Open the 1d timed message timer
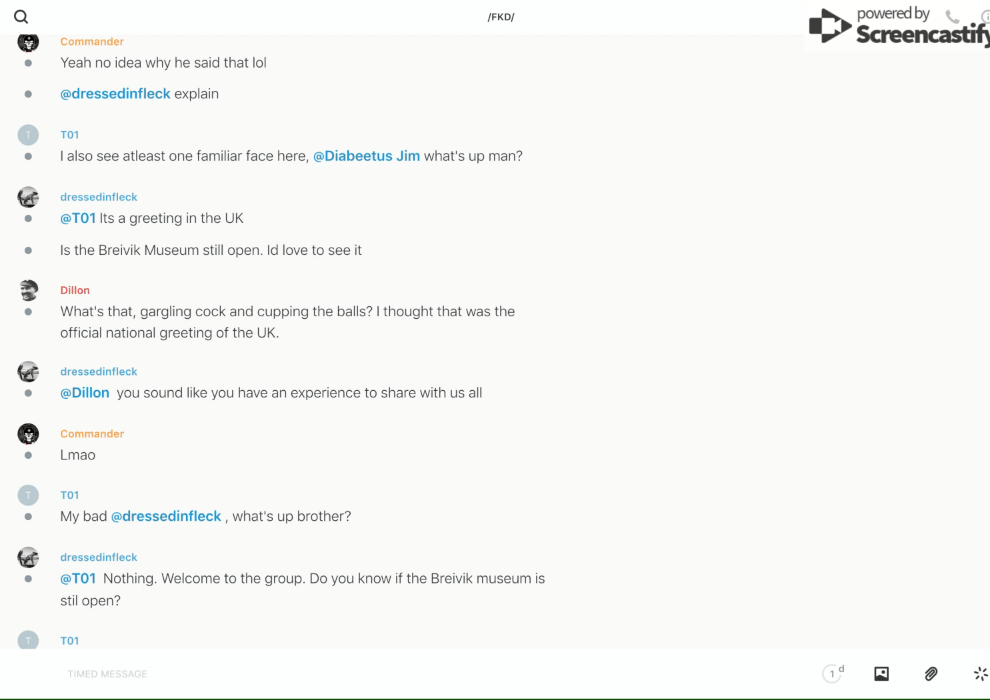The height and width of the screenshot is (700, 990). [832, 674]
